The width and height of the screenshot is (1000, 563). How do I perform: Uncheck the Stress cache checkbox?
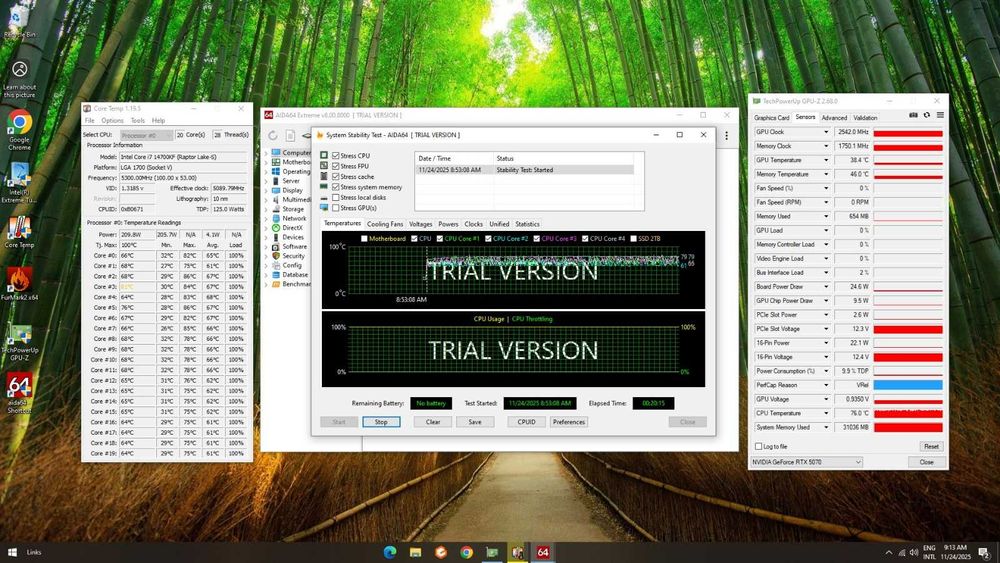335,177
